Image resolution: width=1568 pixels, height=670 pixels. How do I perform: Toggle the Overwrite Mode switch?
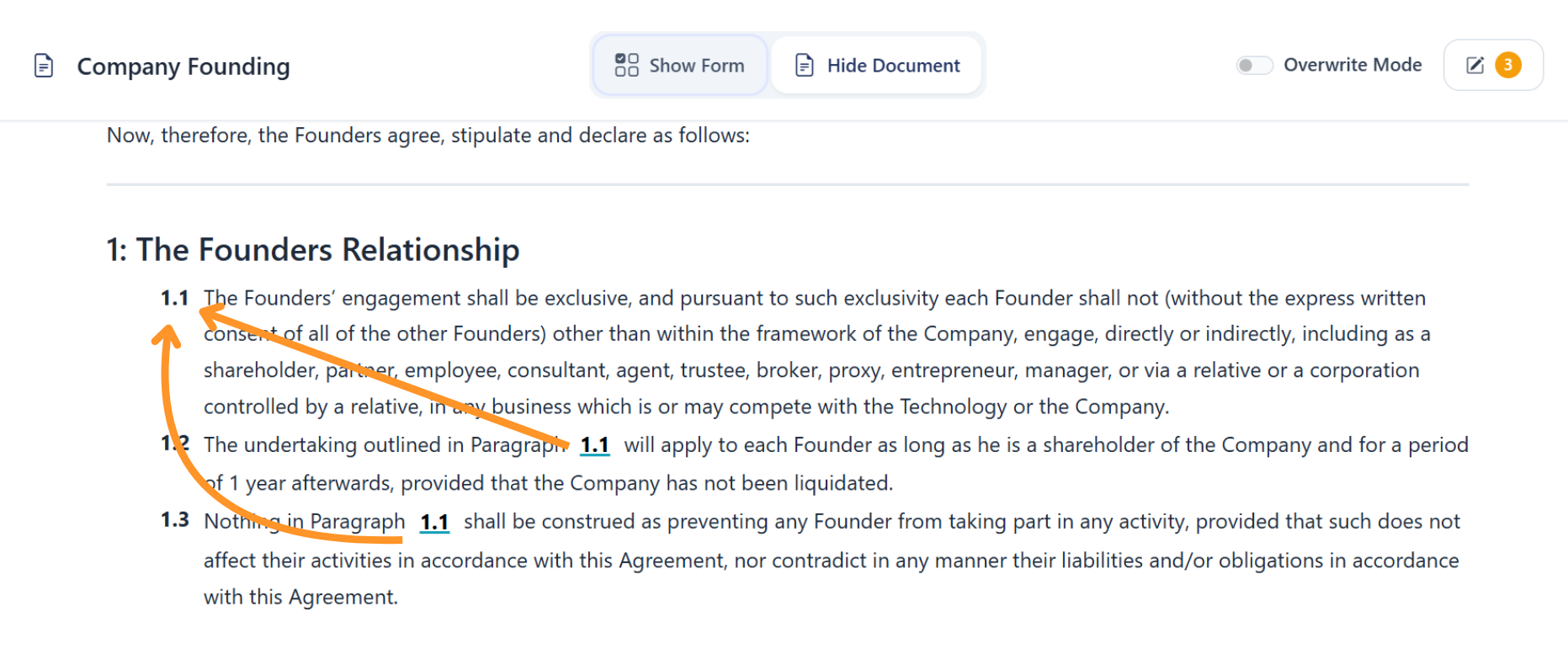[x=1253, y=65]
